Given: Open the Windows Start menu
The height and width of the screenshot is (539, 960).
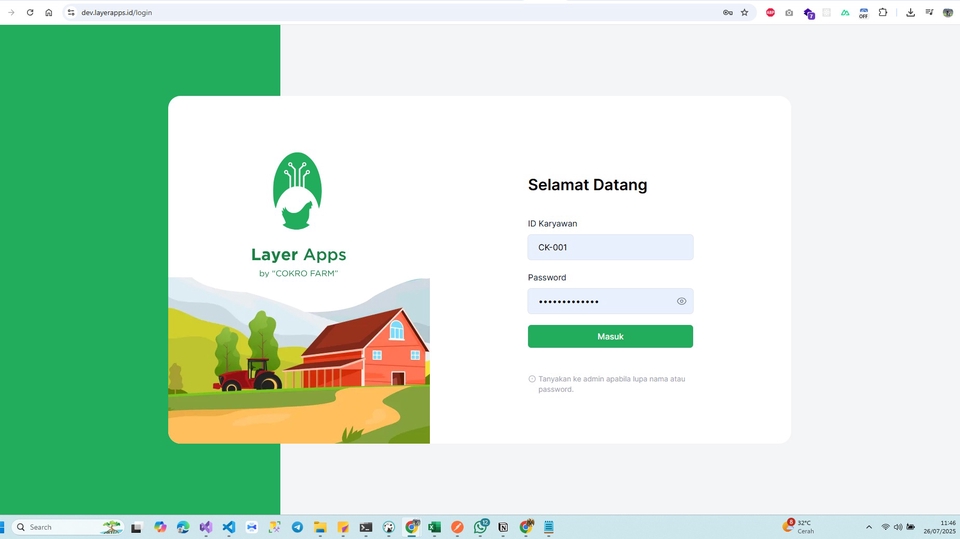Looking at the screenshot, I should [1, 527].
